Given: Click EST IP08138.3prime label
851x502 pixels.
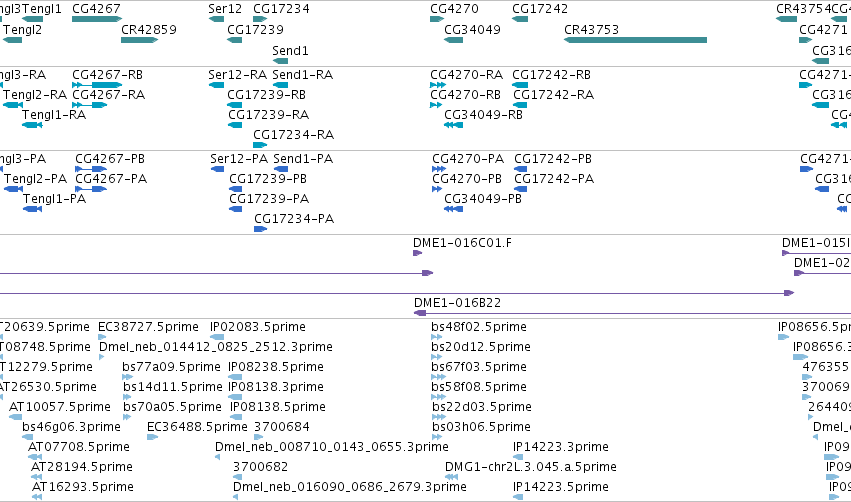Looking at the screenshot, I should (276, 387).
